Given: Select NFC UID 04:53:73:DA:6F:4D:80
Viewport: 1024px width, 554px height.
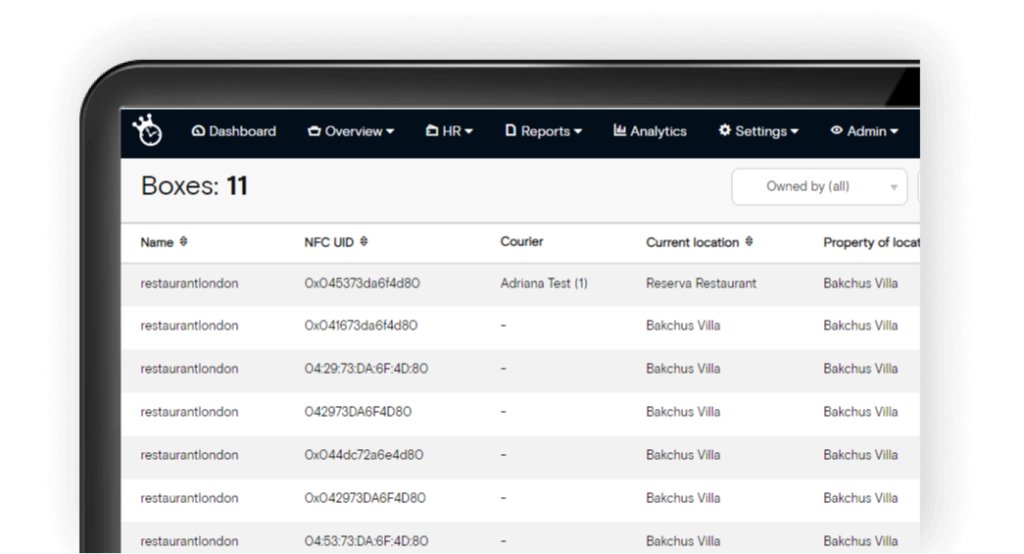Looking at the screenshot, I should point(366,541).
